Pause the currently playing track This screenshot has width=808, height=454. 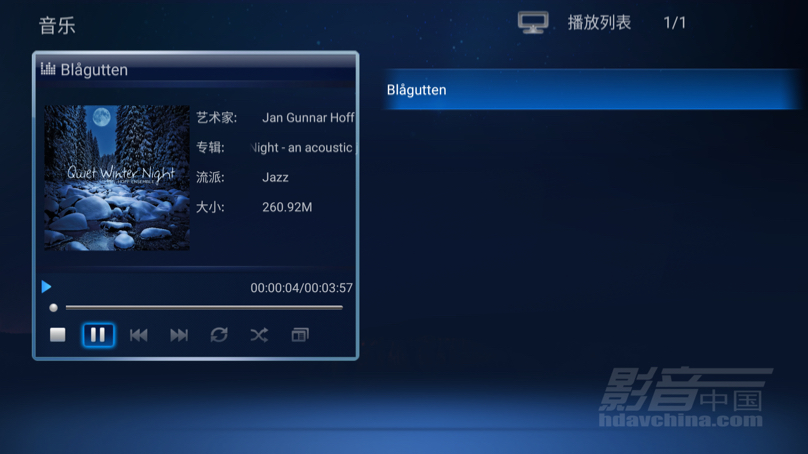98,335
